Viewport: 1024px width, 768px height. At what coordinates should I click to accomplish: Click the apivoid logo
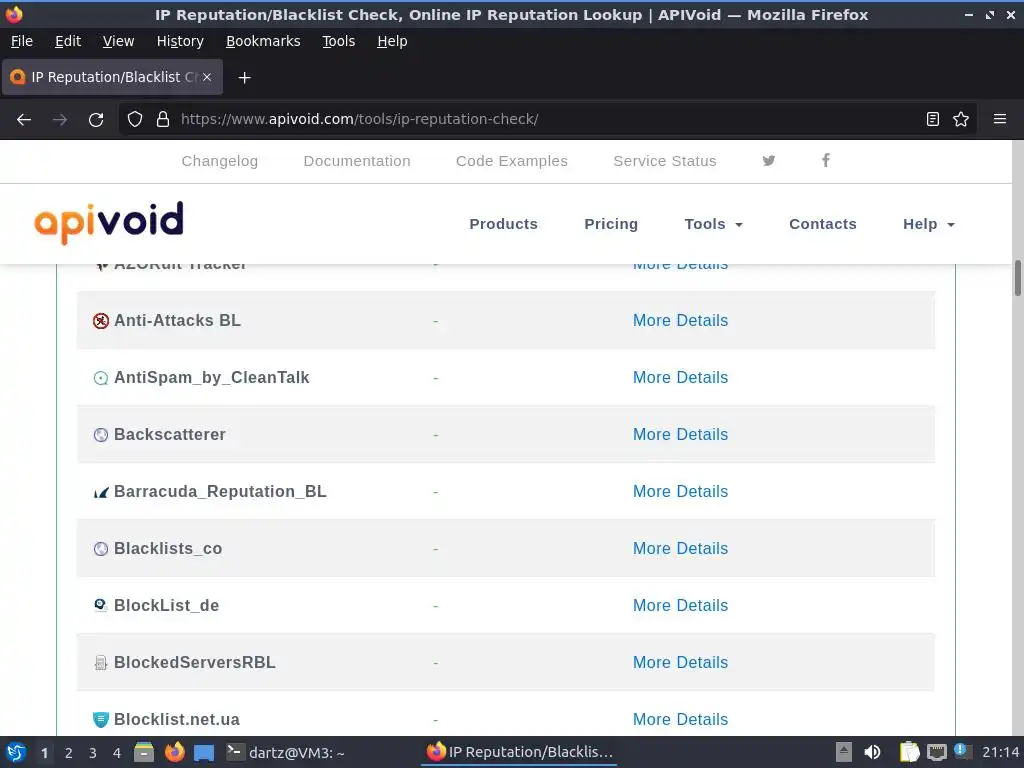click(108, 223)
